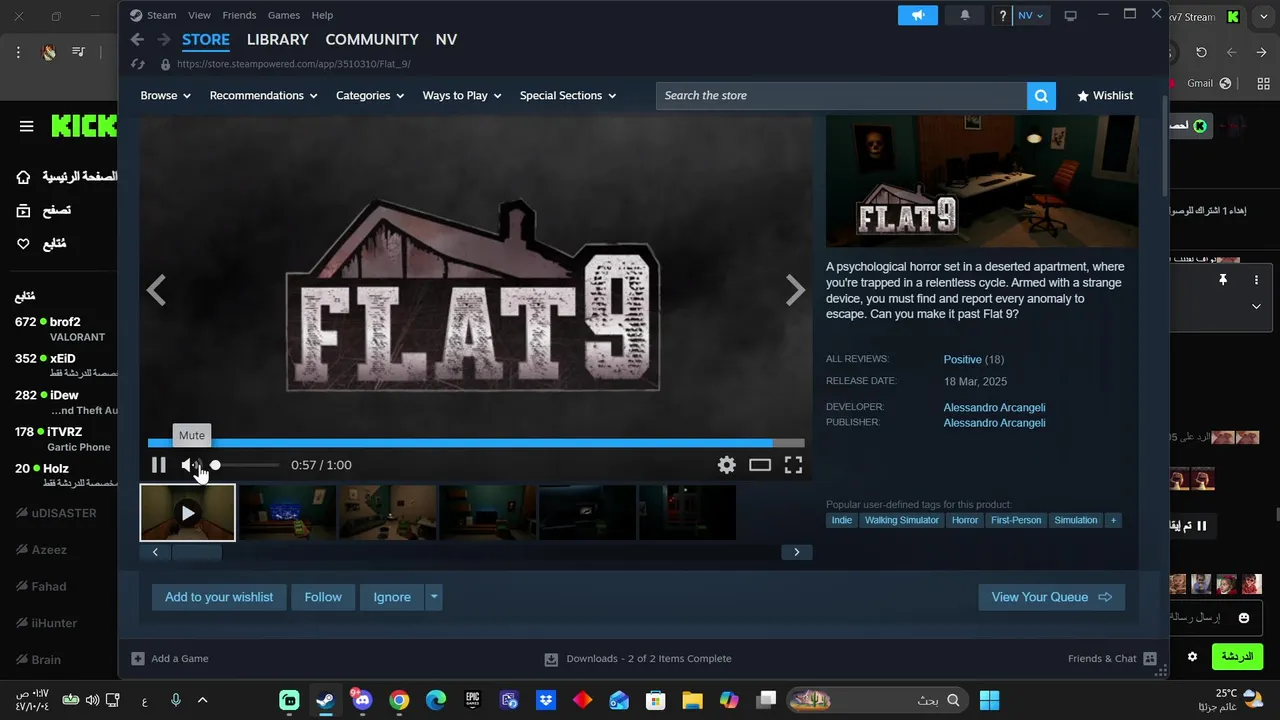The width and height of the screenshot is (1280, 720).
Task: Open the Kick hamburger menu
Action: [27, 126]
